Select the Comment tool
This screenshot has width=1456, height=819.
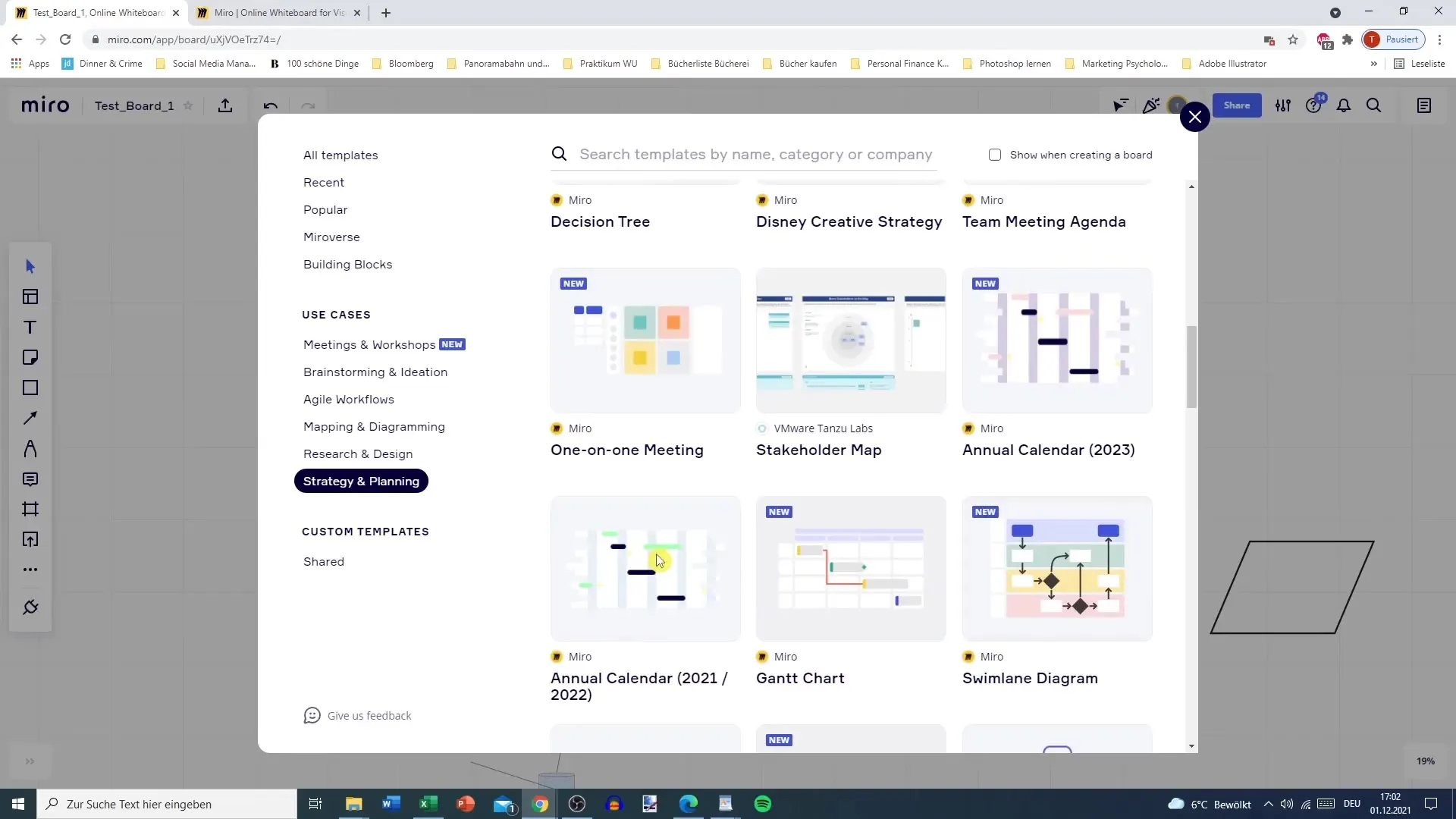pyautogui.click(x=30, y=479)
